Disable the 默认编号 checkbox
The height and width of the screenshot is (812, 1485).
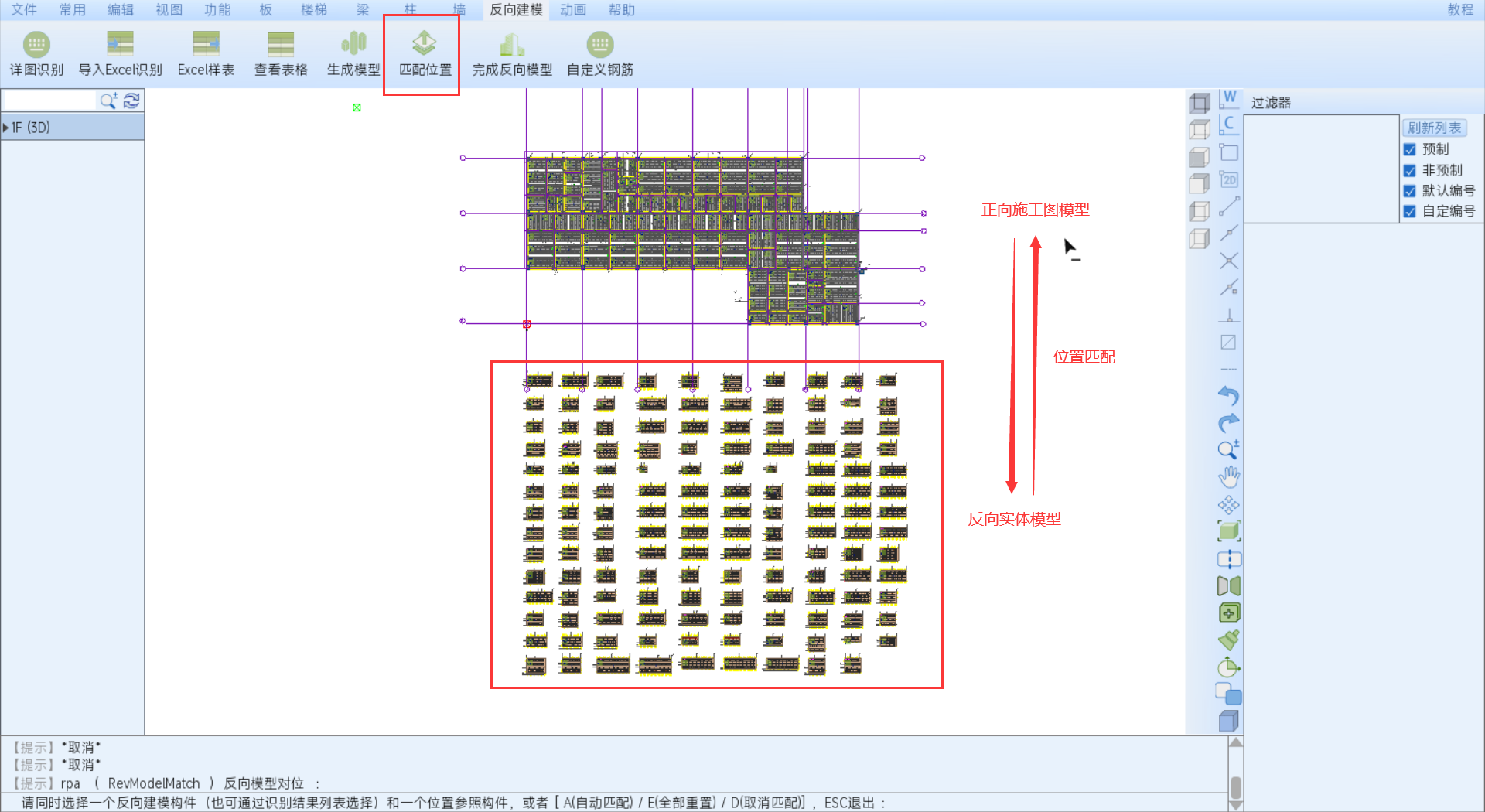pos(1410,191)
